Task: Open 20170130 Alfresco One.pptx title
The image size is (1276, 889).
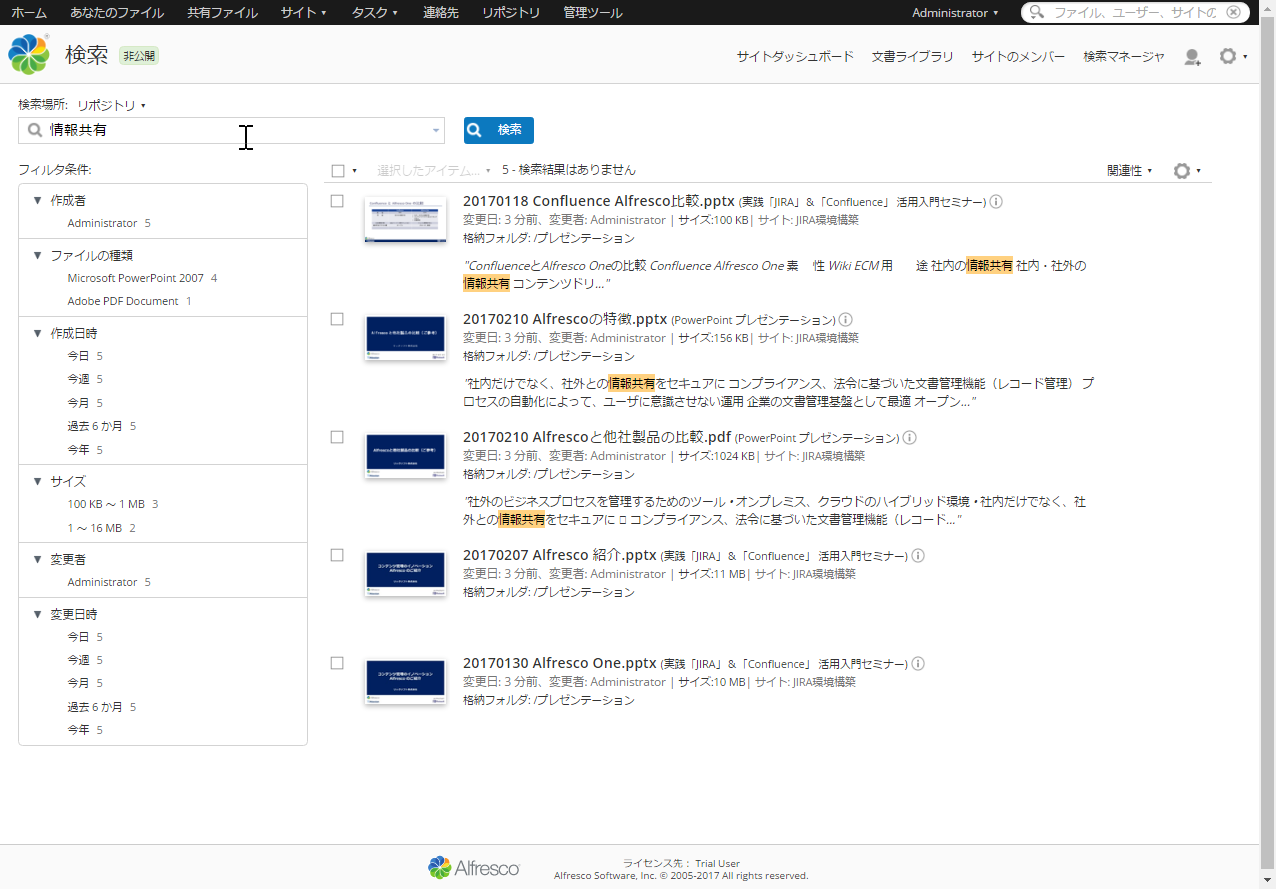Action: click(560, 663)
